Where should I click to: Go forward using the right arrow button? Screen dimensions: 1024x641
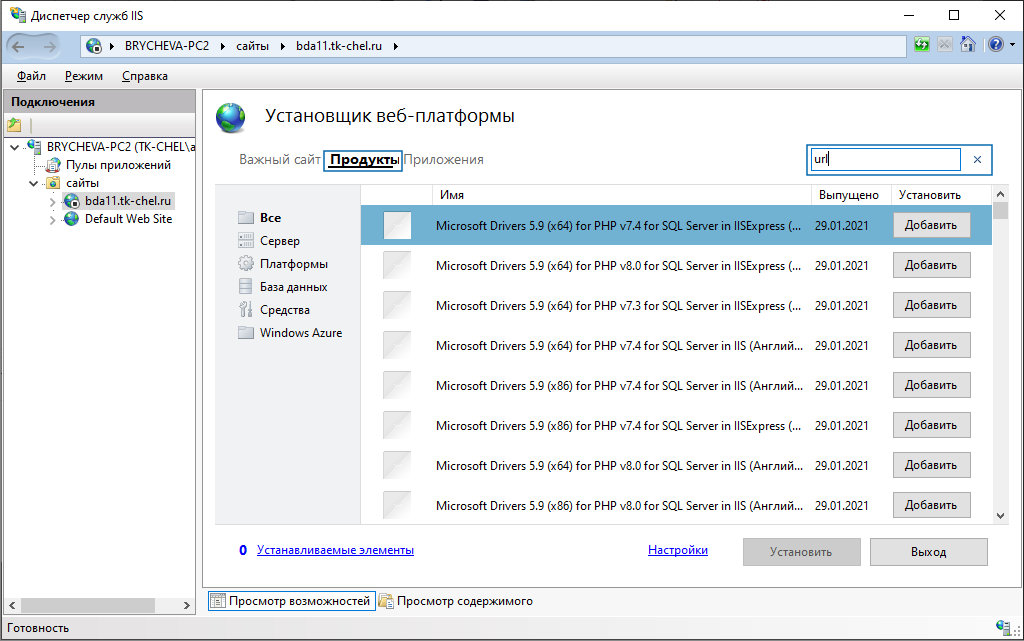[50, 46]
